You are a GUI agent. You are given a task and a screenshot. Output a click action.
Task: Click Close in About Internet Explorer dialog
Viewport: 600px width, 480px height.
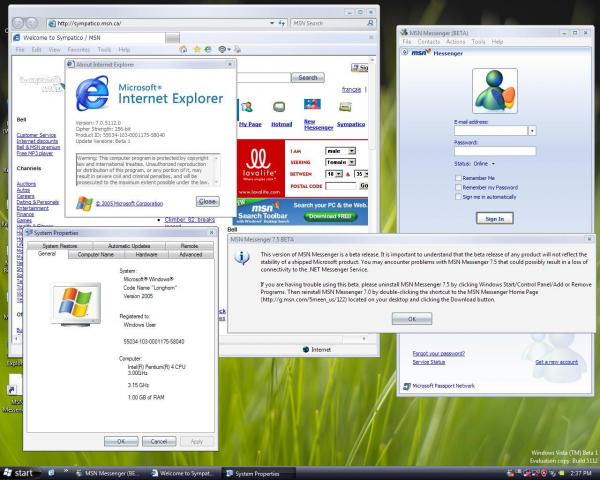click(x=208, y=201)
